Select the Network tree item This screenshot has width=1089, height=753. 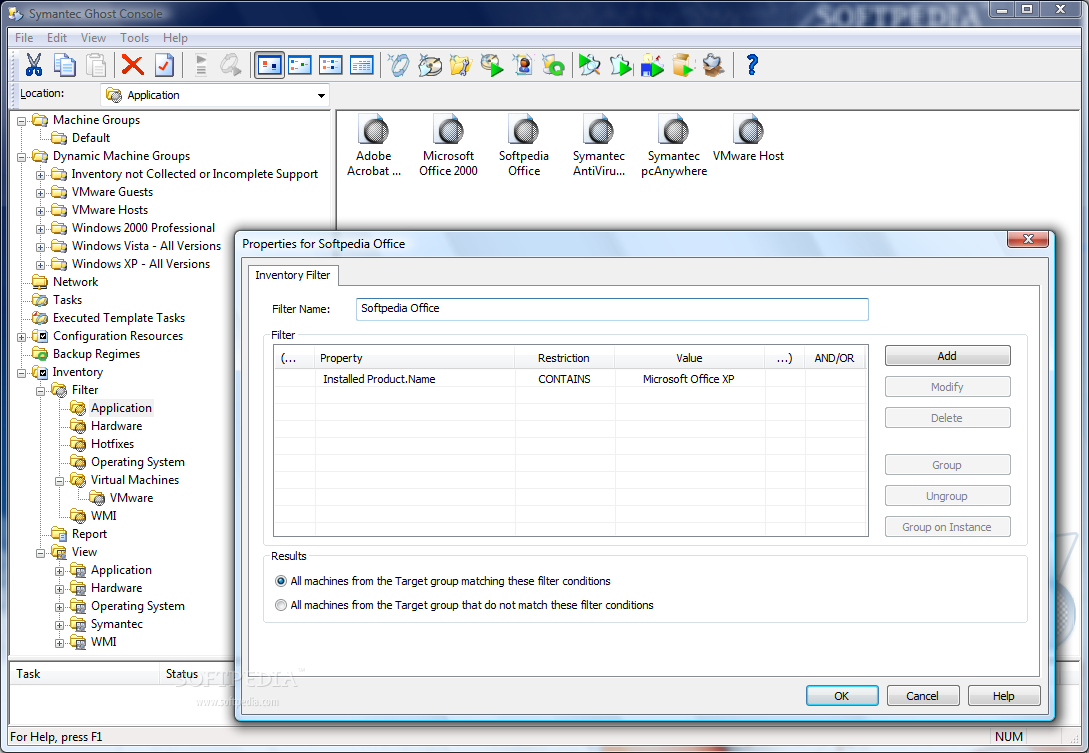click(75, 281)
